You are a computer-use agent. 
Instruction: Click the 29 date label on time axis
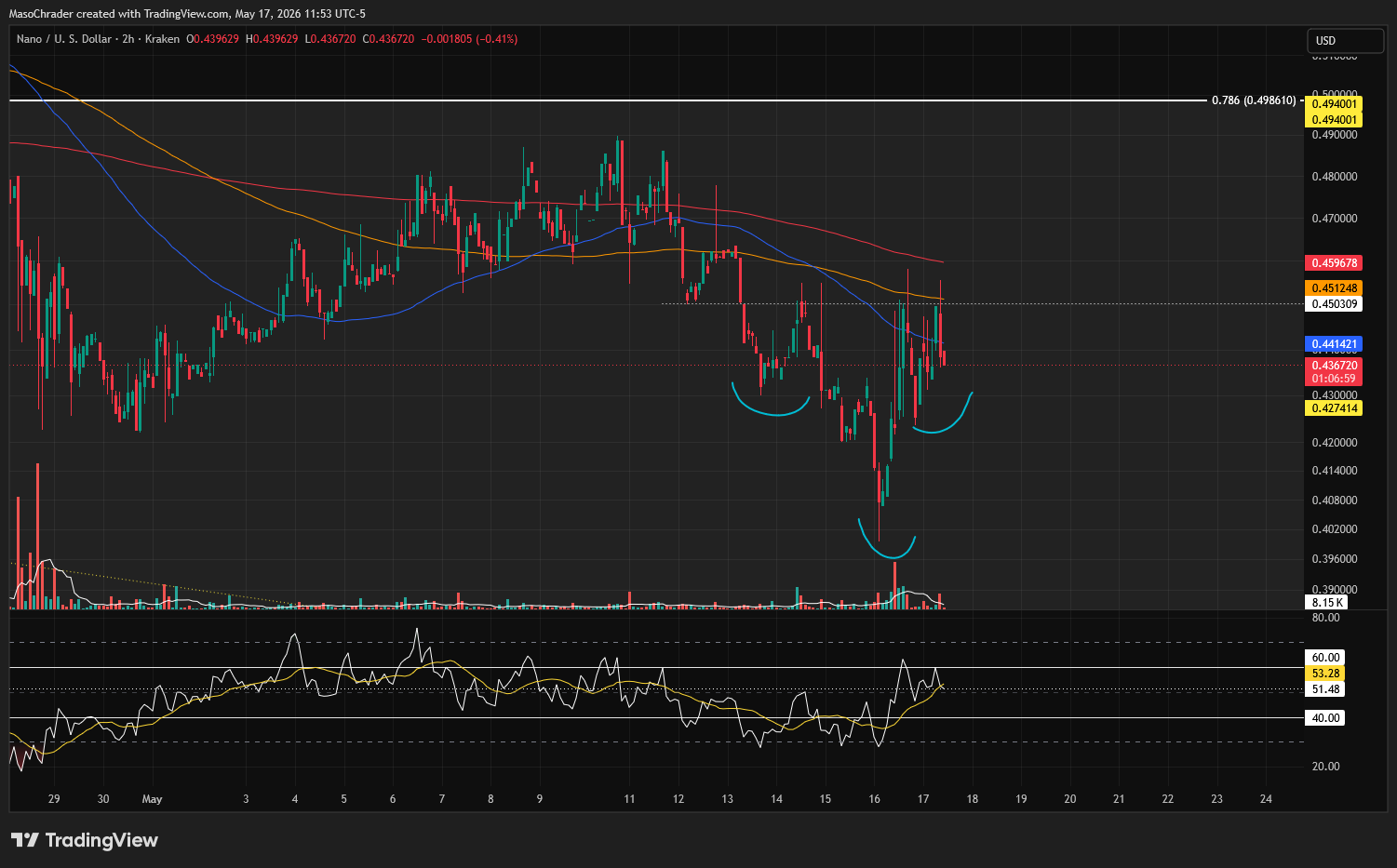pos(54,799)
